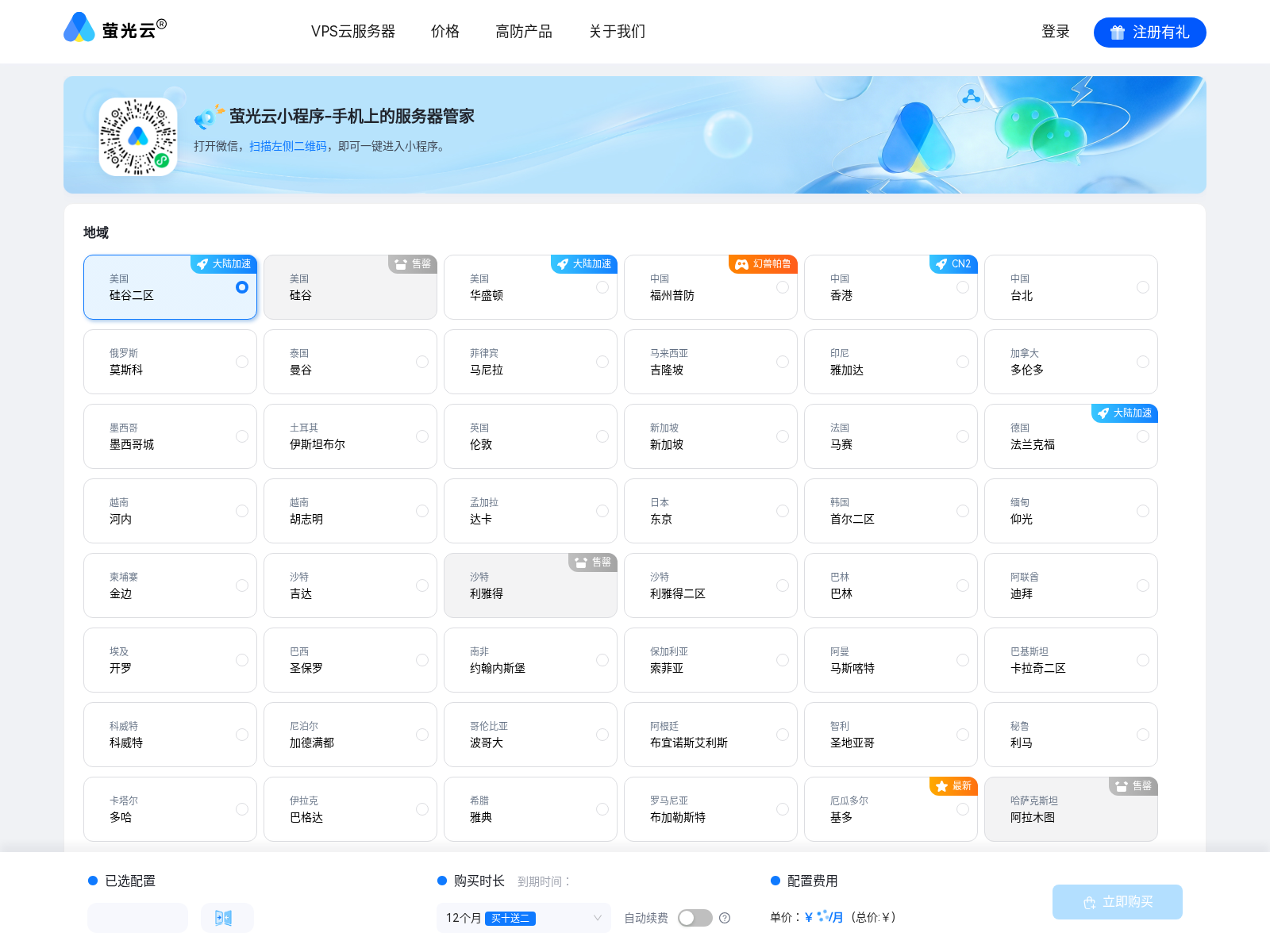This screenshot has height=952, width=1270.
Task: Click the 售罄 badge on 哈萨克斯坦 阿拉木图
Action: (1133, 786)
